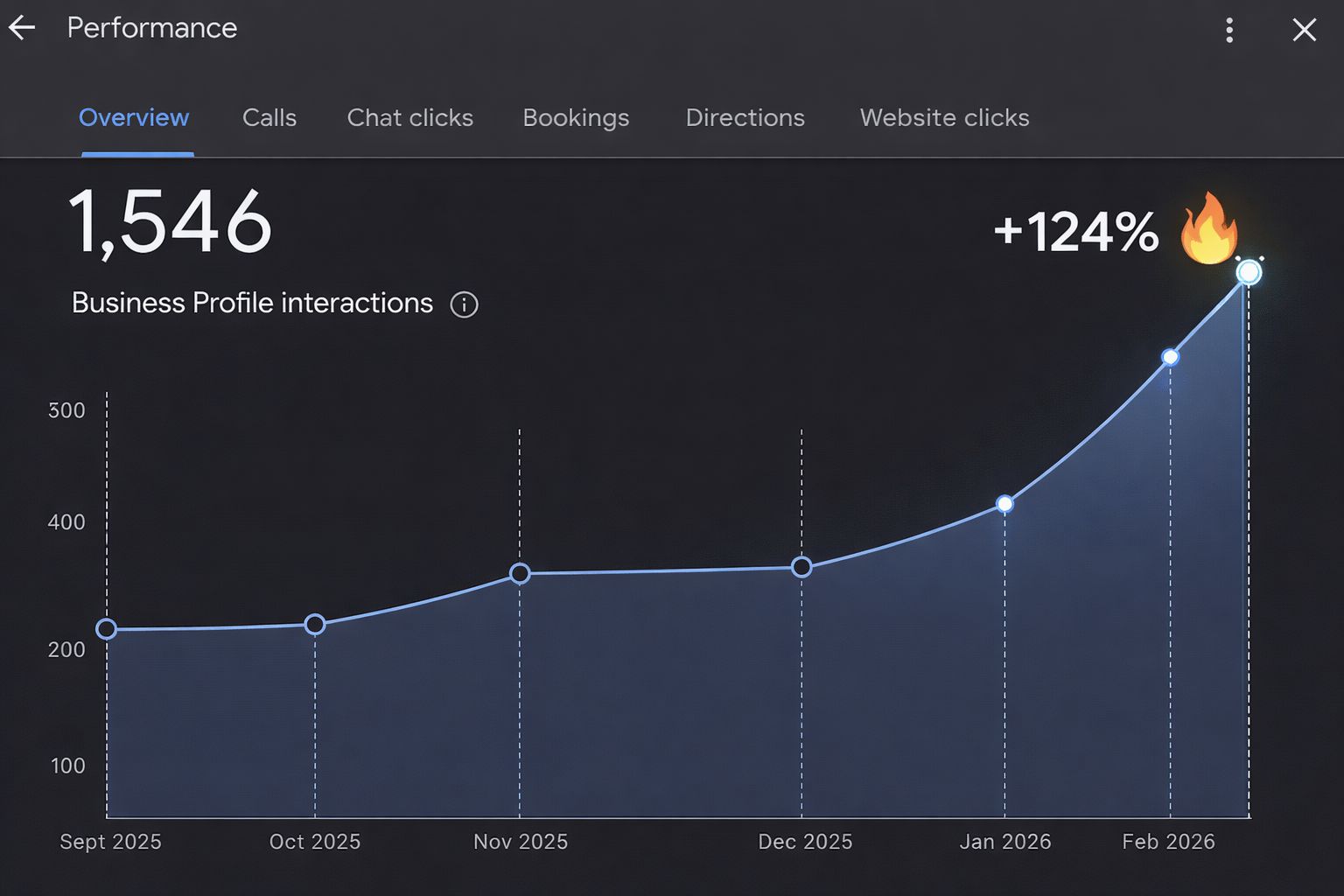This screenshot has height=896, width=1344.
Task: Open the Chat clicks tab
Action: (409, 117)
